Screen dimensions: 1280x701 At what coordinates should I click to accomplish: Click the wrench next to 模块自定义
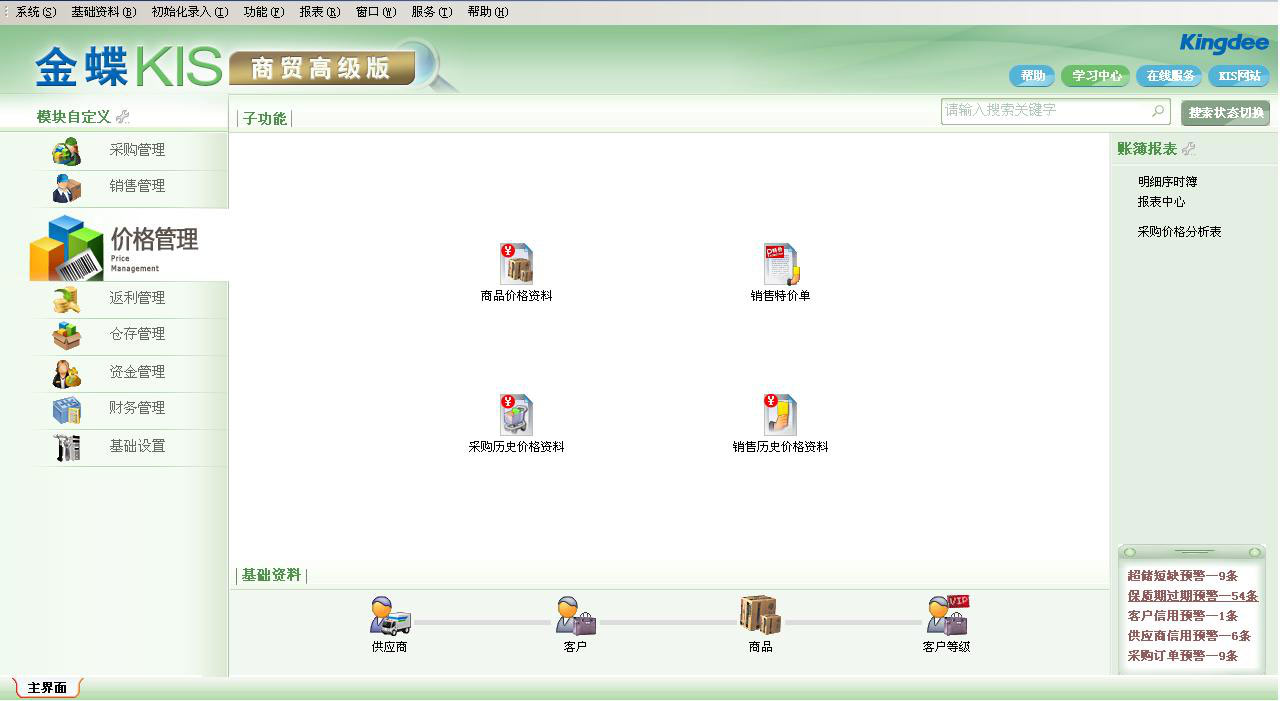(123, 117)
